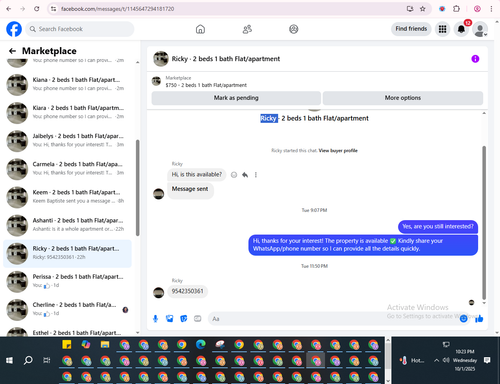Viewport: 500px width, 384px height.
Task: Show hidden system tray icons
Action: 436,360
